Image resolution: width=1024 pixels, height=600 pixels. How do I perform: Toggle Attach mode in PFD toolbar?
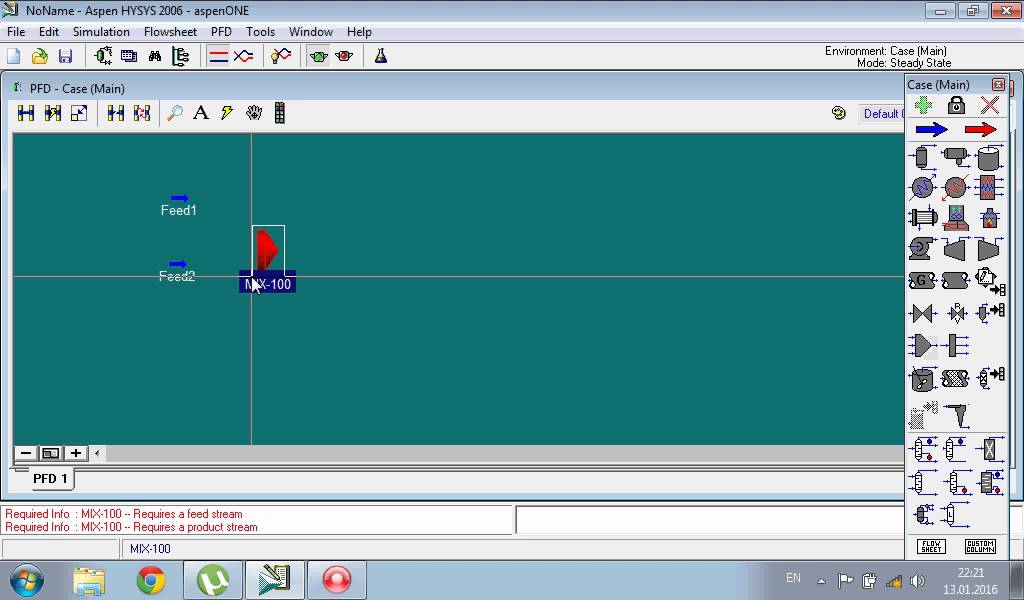pos(26,113)
